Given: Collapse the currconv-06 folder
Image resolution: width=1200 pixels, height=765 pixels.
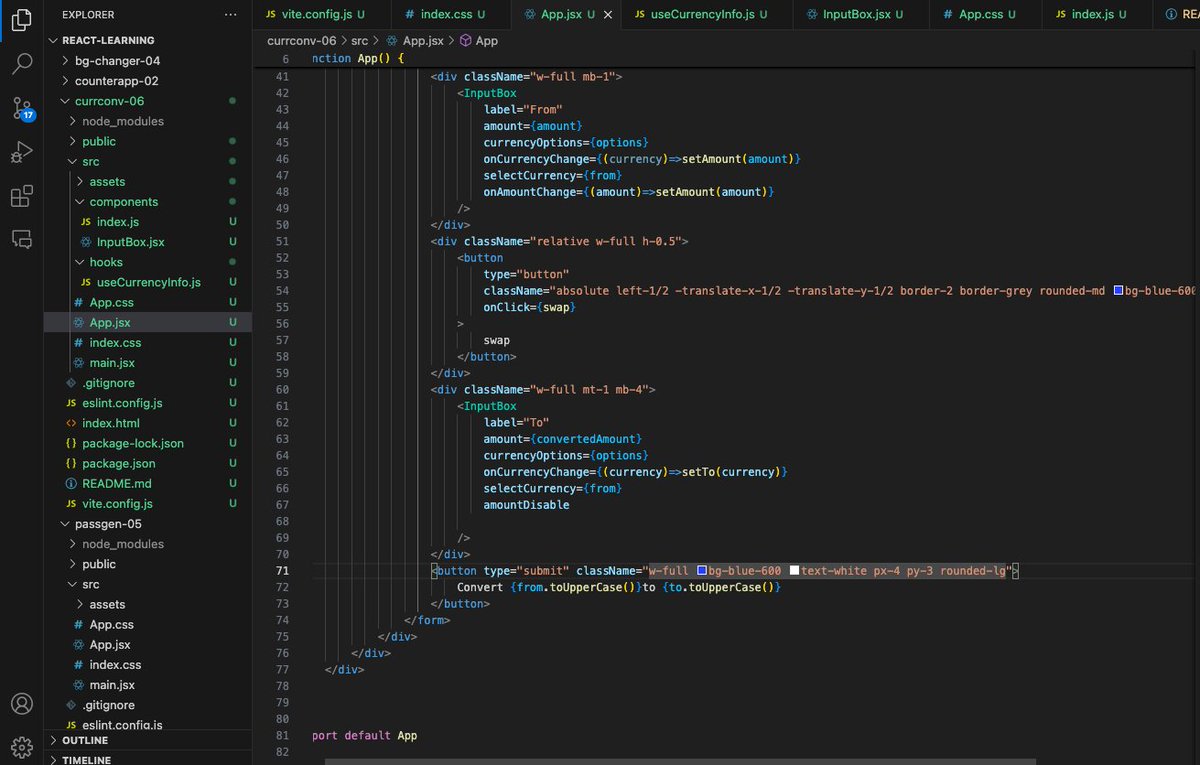Looking at the screenshot, I should 147,101.
